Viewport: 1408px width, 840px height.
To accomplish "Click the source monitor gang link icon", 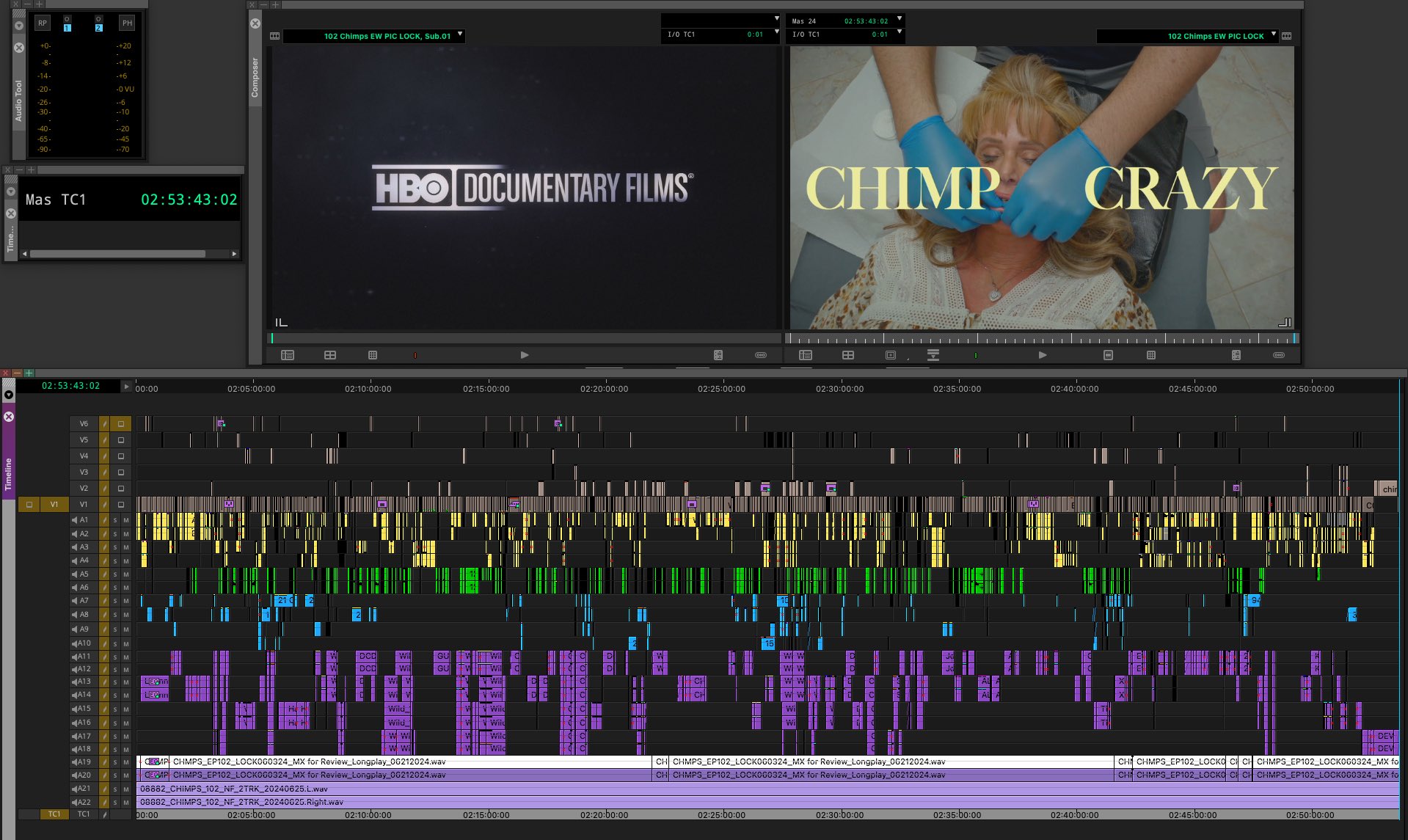I will [760, 355].
